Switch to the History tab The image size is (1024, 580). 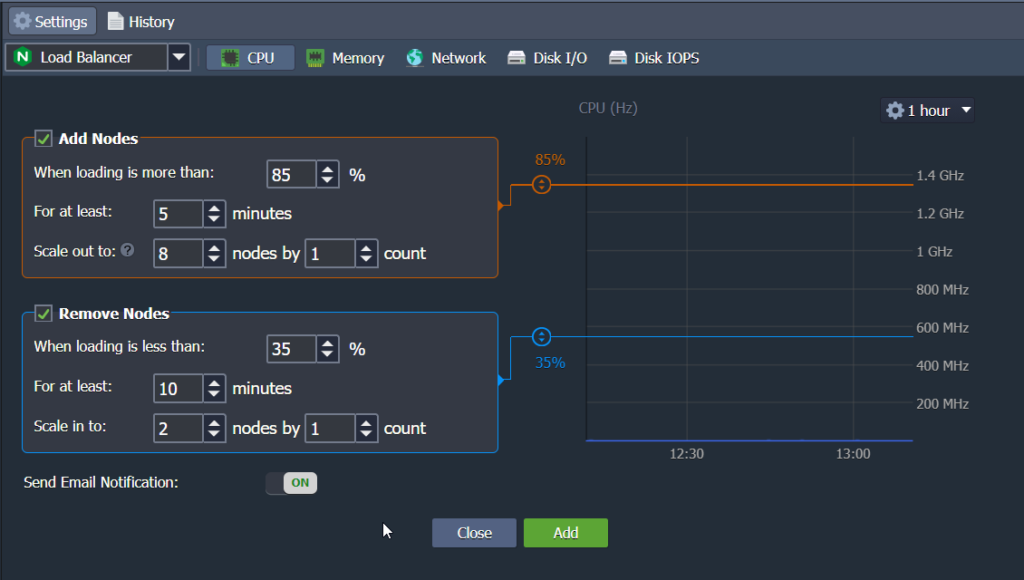point(141,22)
